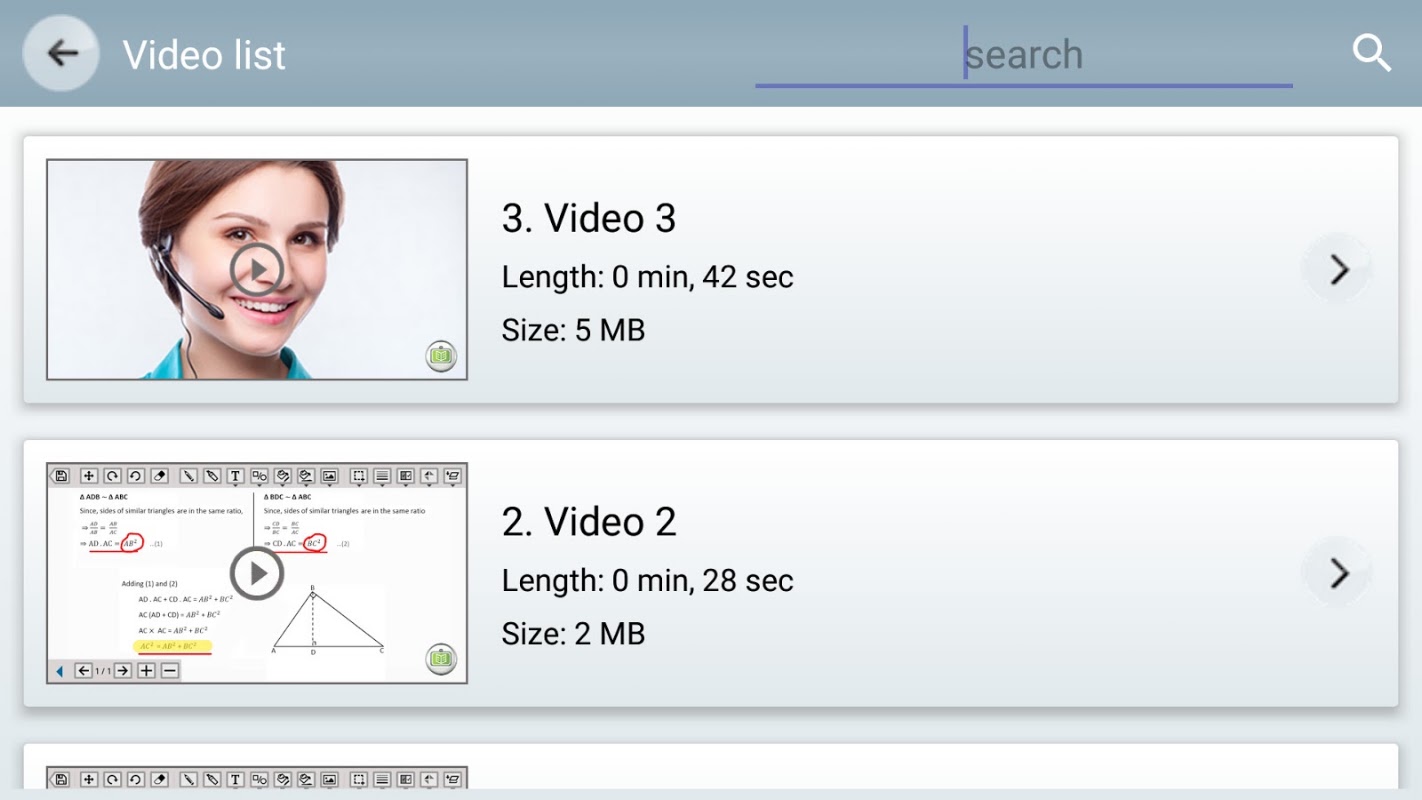This screenshot has height=800, width=1422.
Task: Click the triangle diagram in Video 2 thumbnail
Action: 328,621
